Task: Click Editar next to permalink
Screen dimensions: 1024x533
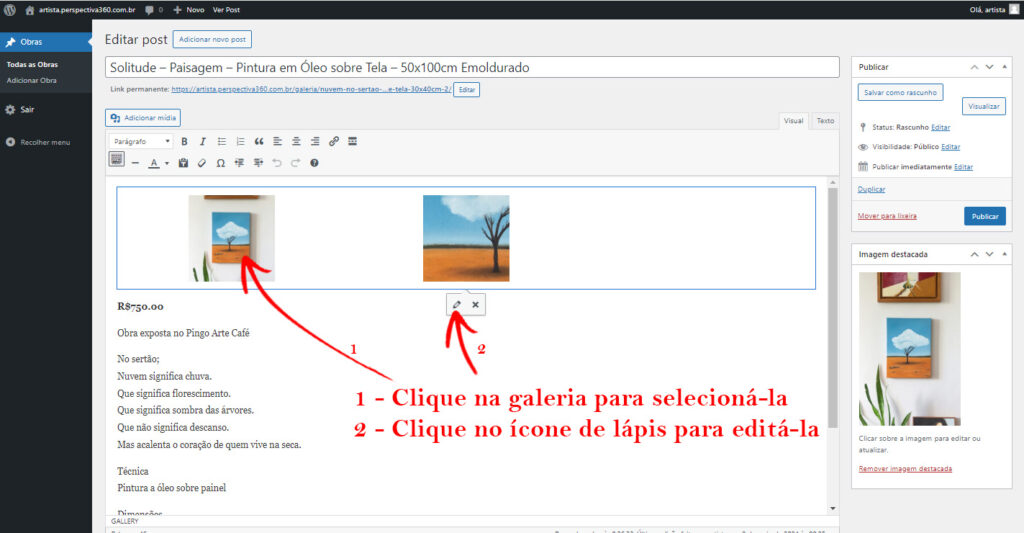Action: tap(466, 89)
